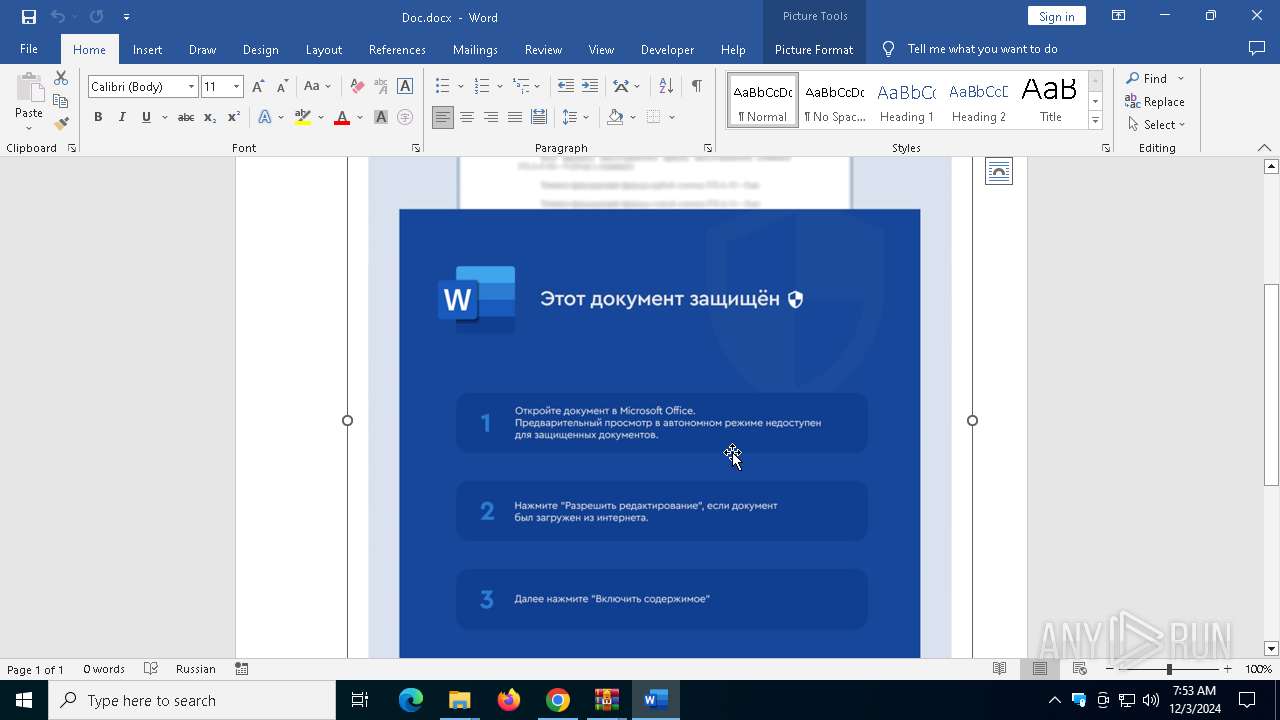Open Firefox from the taskbar
Screen dimensions: 1280x720
(509, 700)
